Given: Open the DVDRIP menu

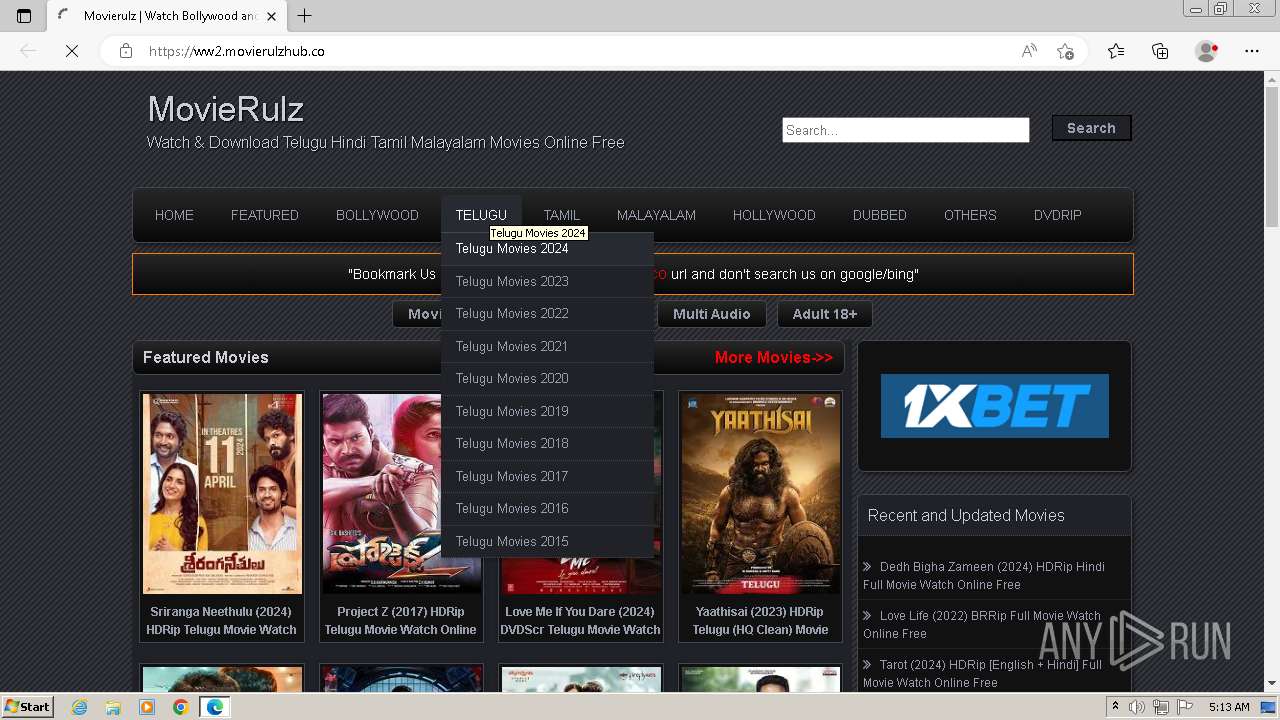Looking at the screenshot, I should pos(1058,215).
